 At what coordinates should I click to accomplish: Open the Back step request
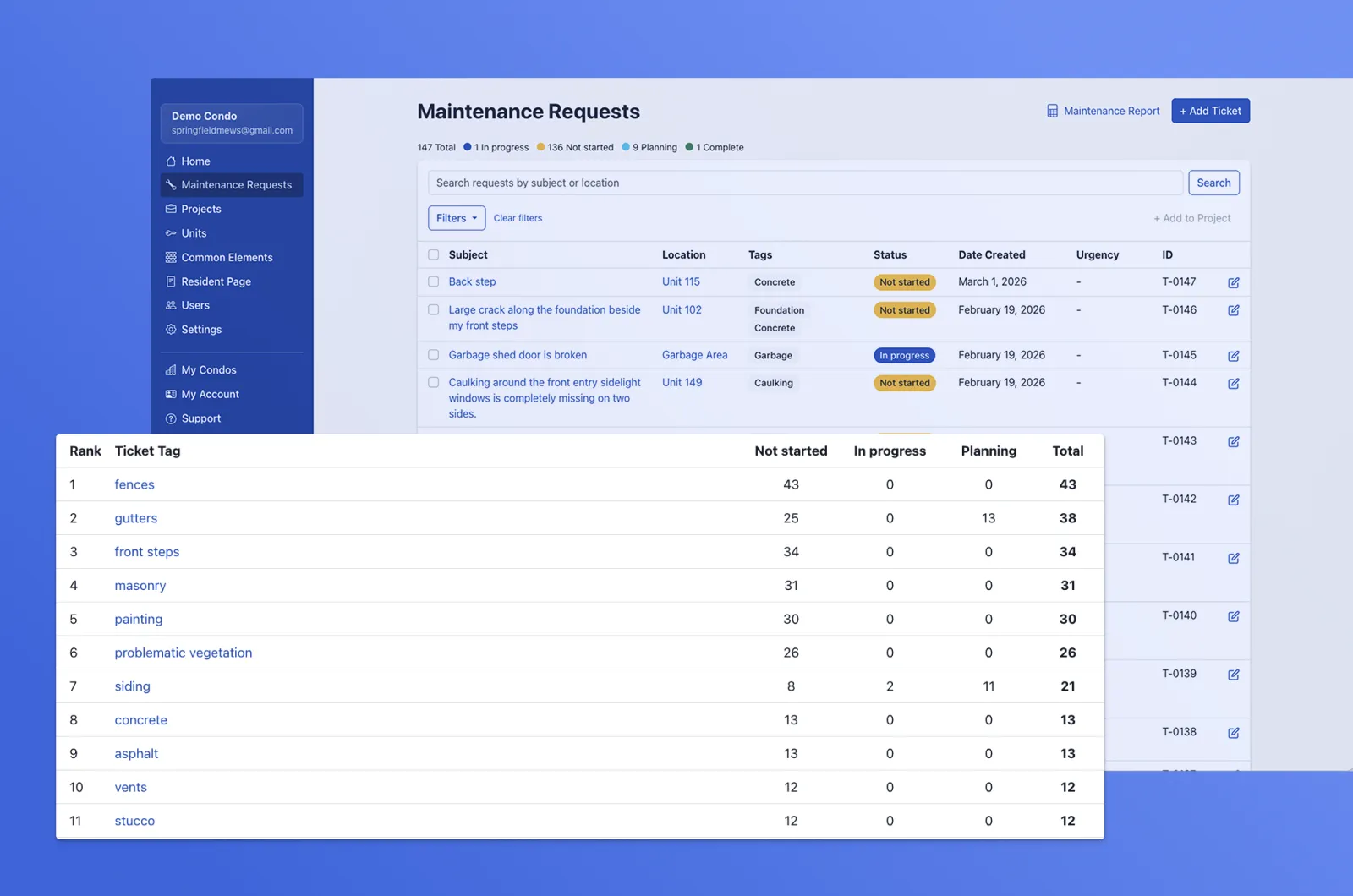(x=472, y=281)
